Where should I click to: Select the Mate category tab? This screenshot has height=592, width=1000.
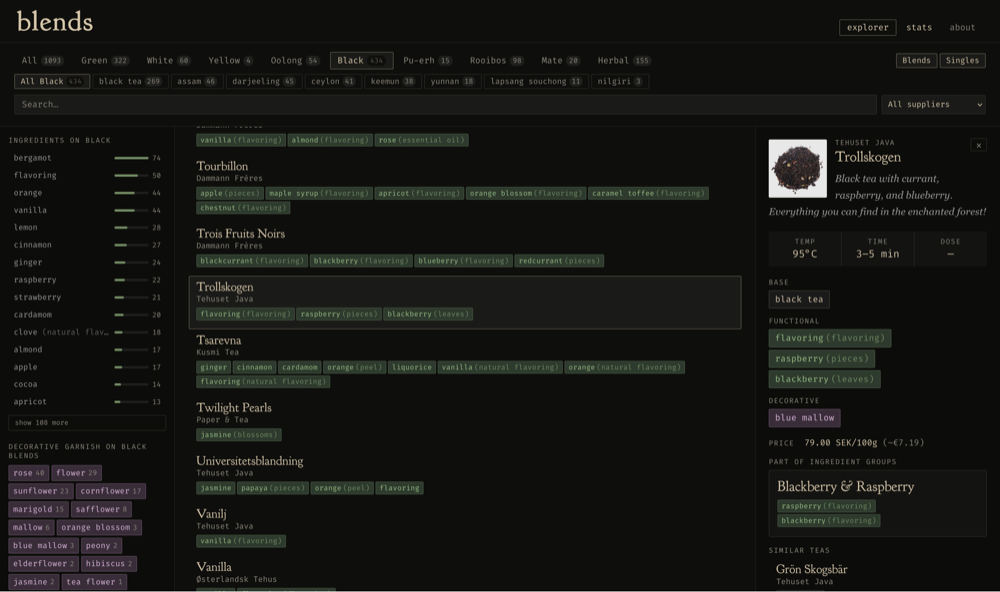click(561, 61)
